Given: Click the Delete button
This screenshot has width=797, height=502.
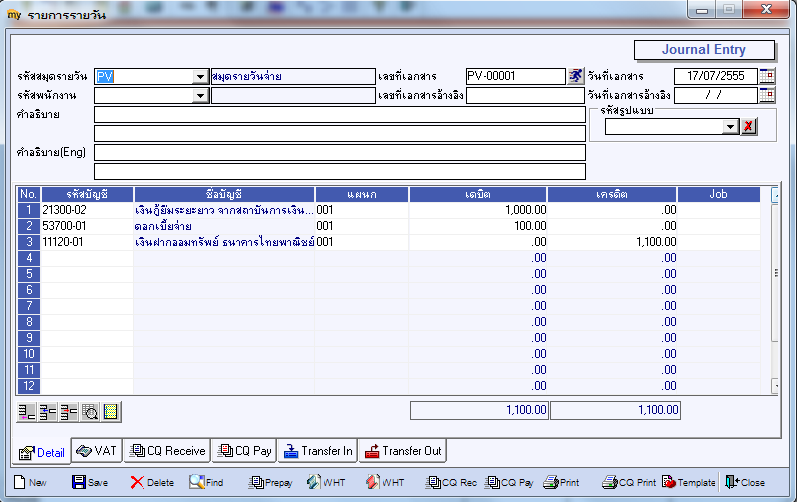Looking at the screenshot, I should tap(152, 482).
